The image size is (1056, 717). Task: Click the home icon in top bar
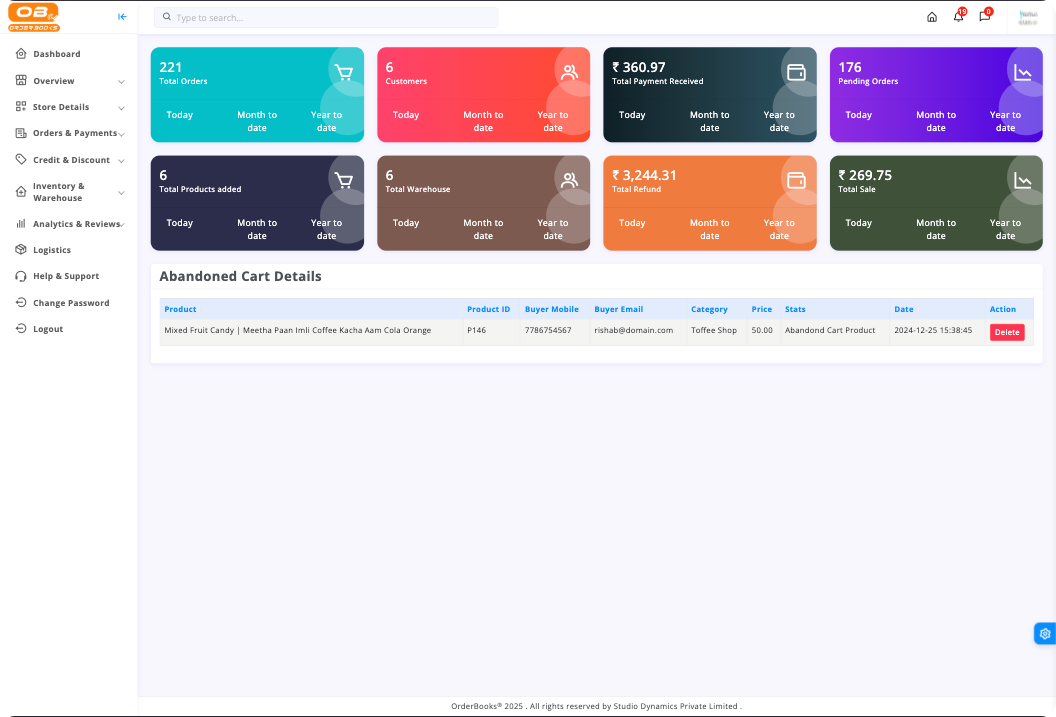(x=932, y=17)
